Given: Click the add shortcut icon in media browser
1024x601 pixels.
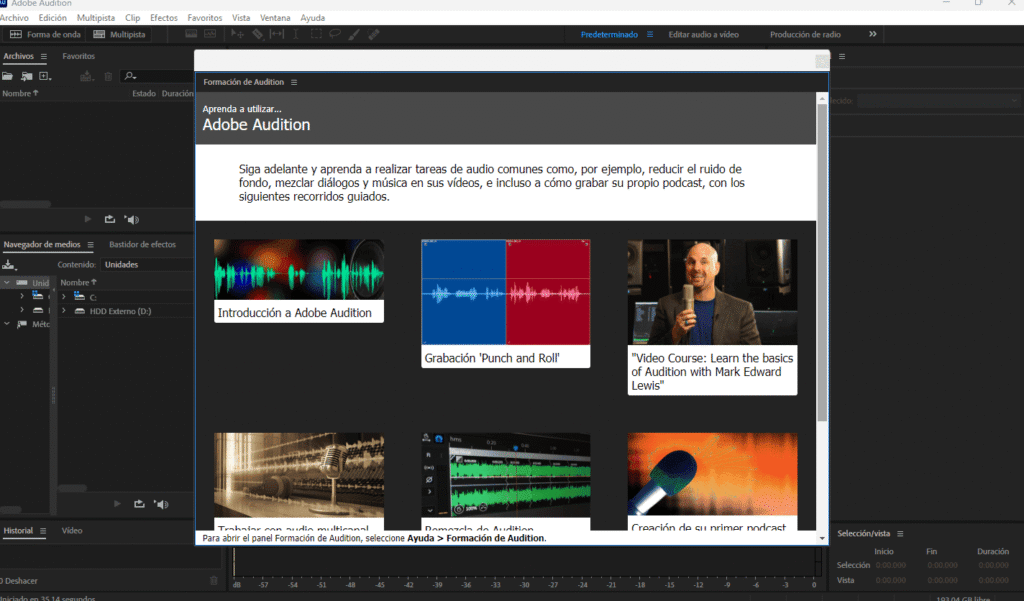Looking at the screenshot, I should tap(9, 265).
